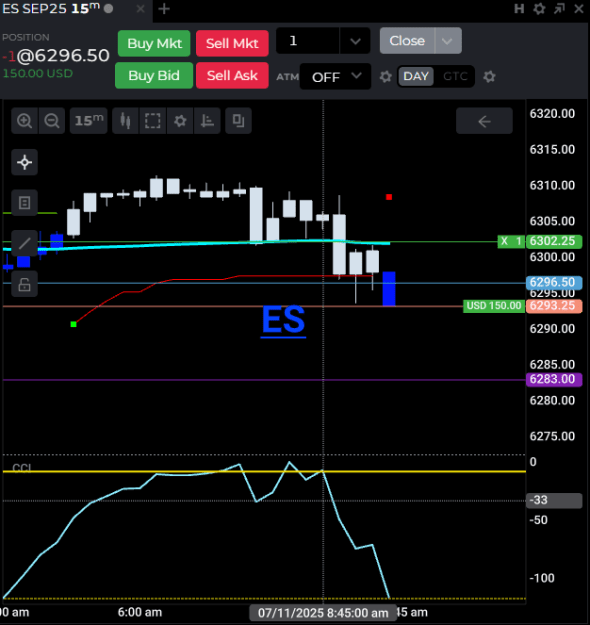This screenshot has width=590, height=625.
Task: Select the line drawing tool
Action: coord(25,243)
